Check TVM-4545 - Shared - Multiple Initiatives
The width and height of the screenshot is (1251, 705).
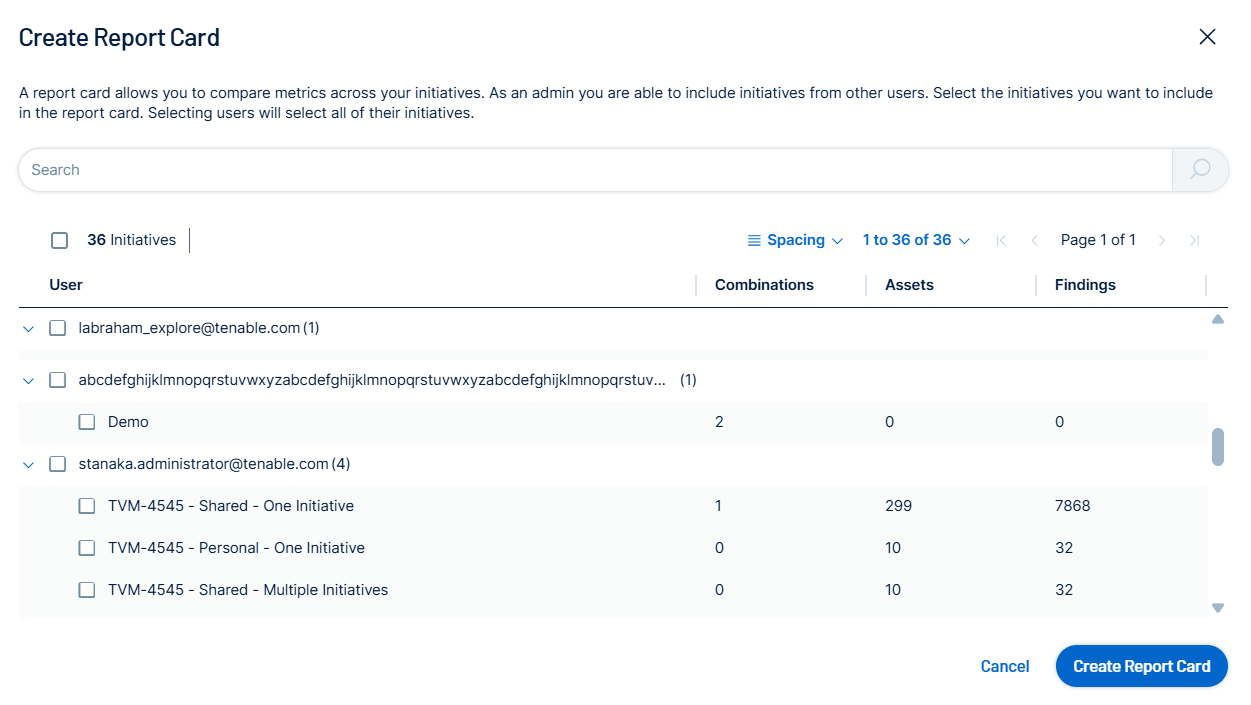coord(87,590)
